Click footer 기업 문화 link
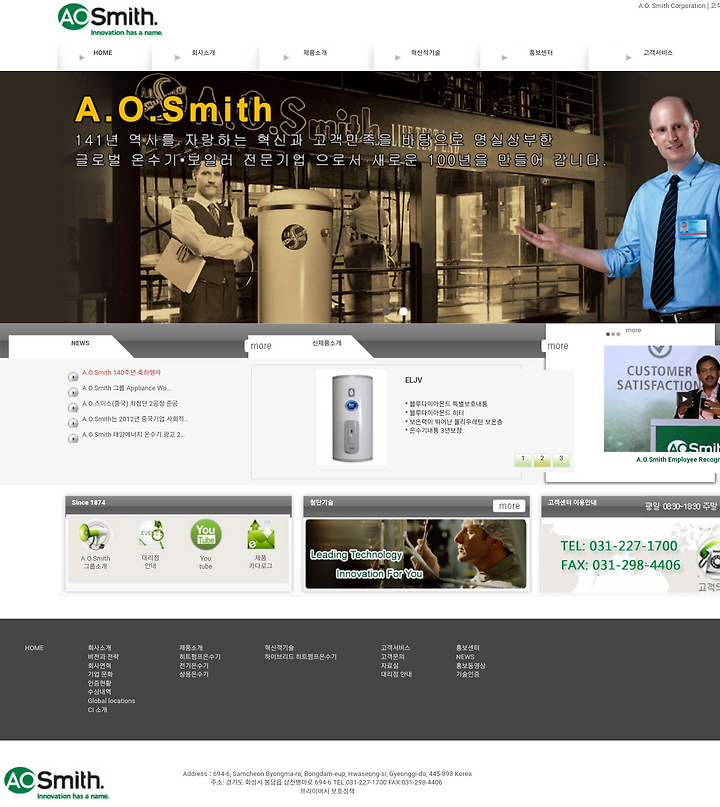 100,674
